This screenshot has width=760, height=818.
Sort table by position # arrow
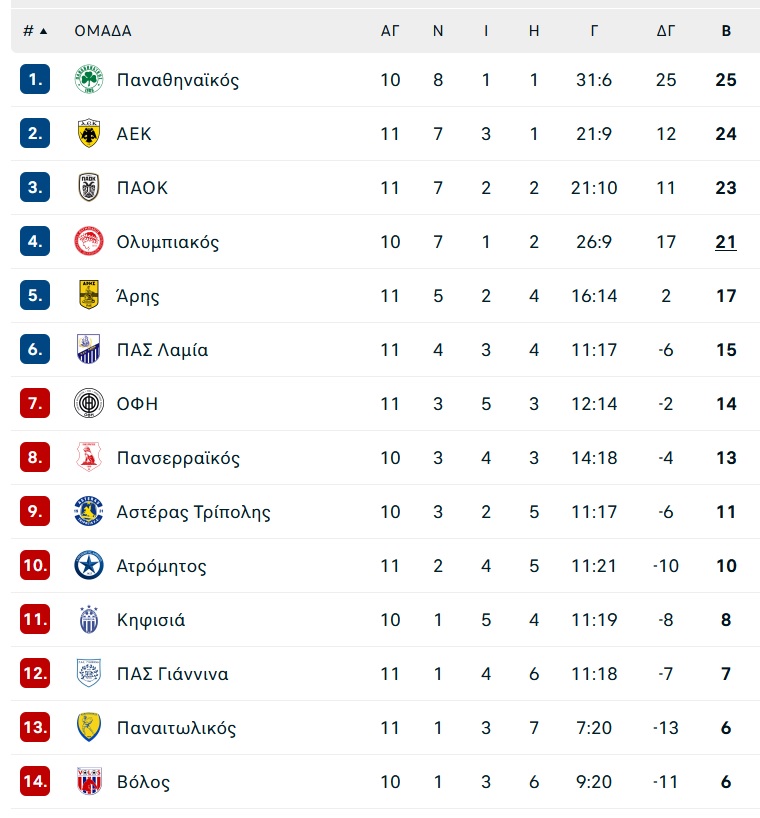[x=35, y=31]
